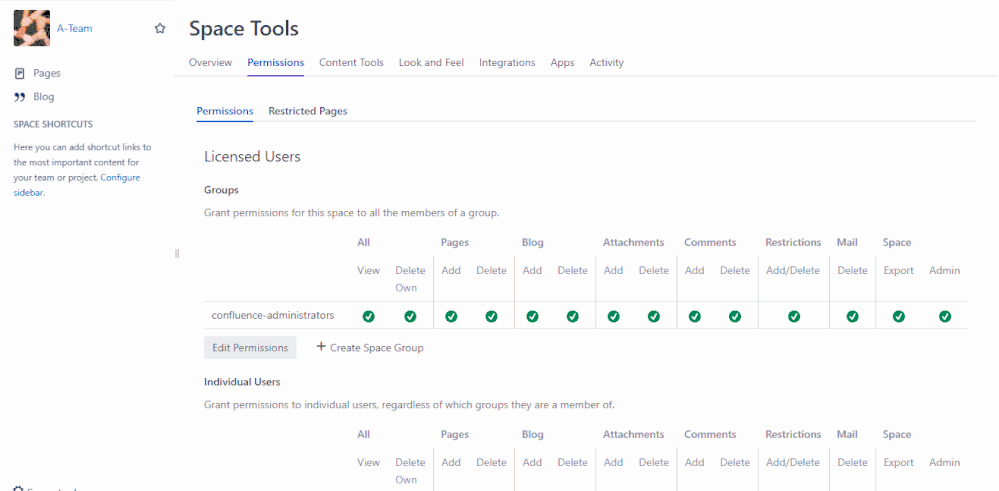The width and height of the screenshot is (999, 491).
Task: Click the checkmark under Restrictions Add/Delete
Action: pyautogui.click(x=793, y=316)
